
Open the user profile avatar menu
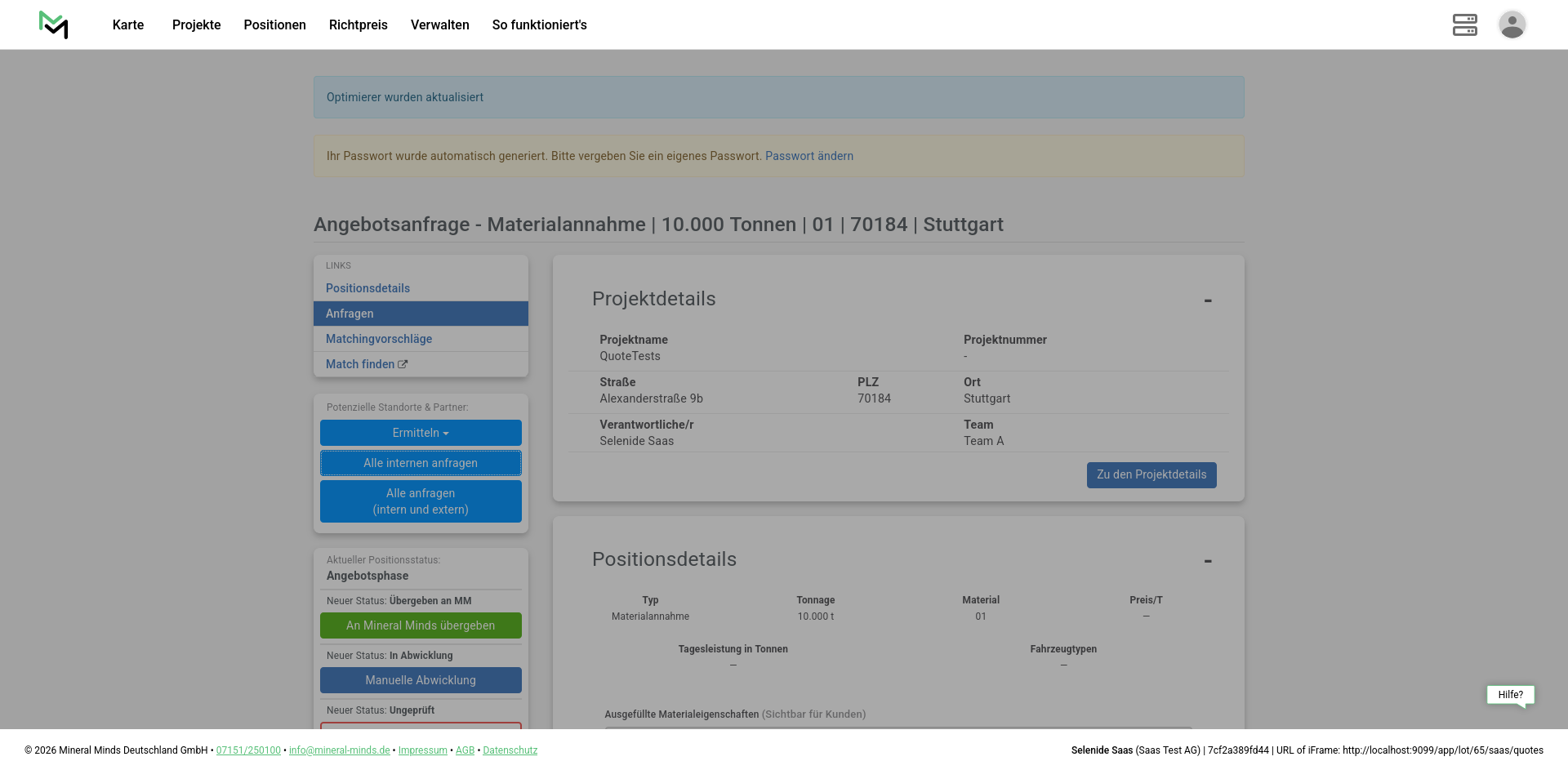pyautogui.click(x=1512, y=24)
